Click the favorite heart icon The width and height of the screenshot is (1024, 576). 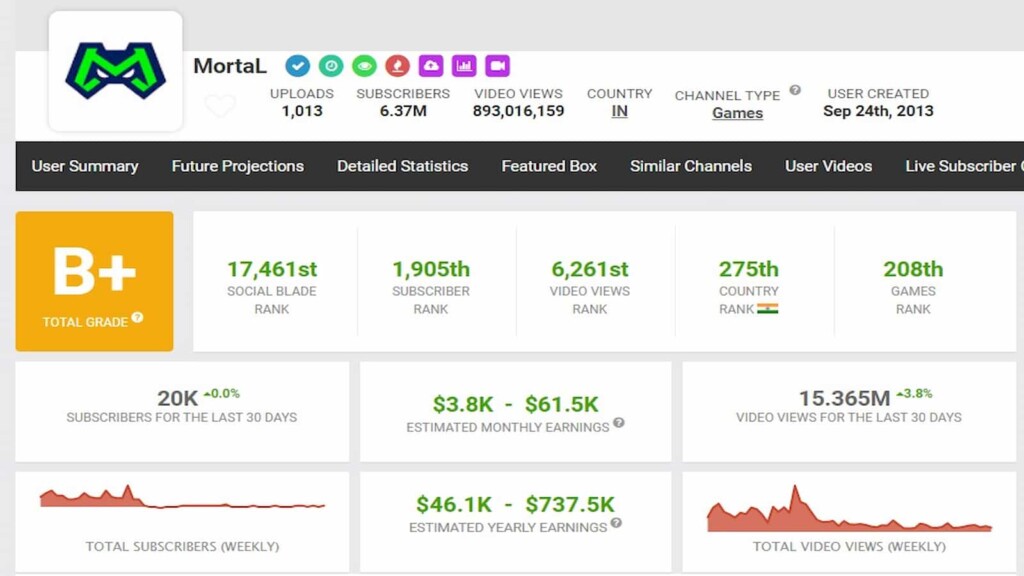click(x=220, y=106)
